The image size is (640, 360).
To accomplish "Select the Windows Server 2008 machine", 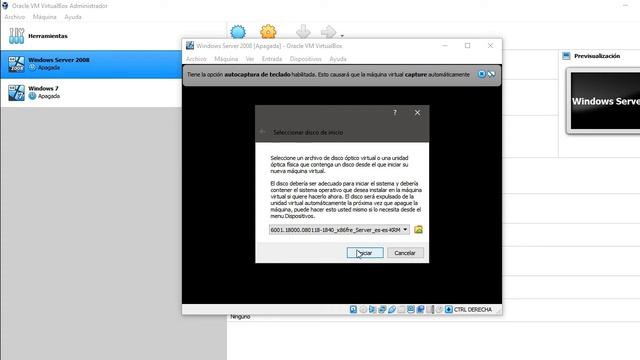I will click(x=91, y=64).
